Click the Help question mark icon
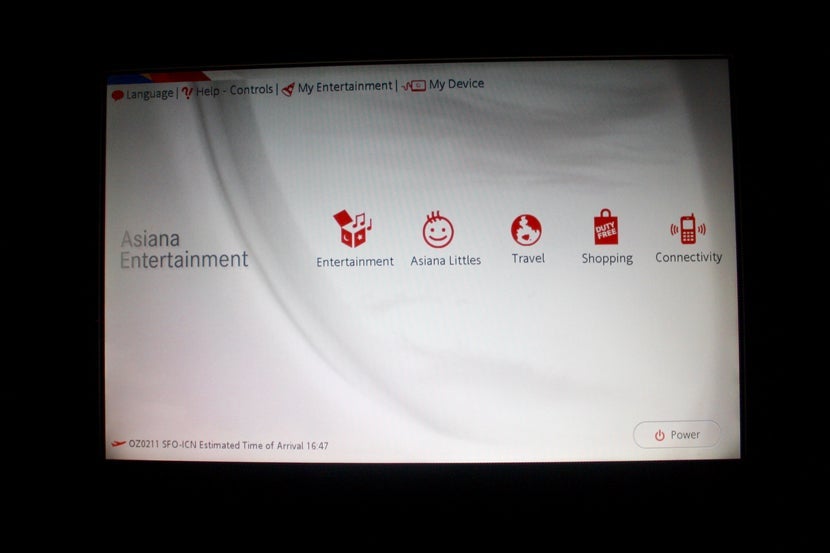The image size is (830, 553). [187, 93]
